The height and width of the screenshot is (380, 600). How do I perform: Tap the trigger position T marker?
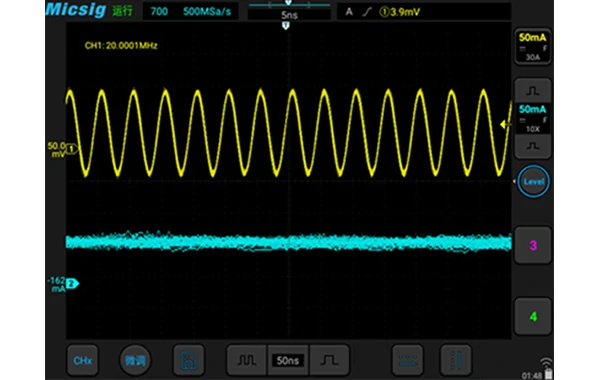pos(285,26)
